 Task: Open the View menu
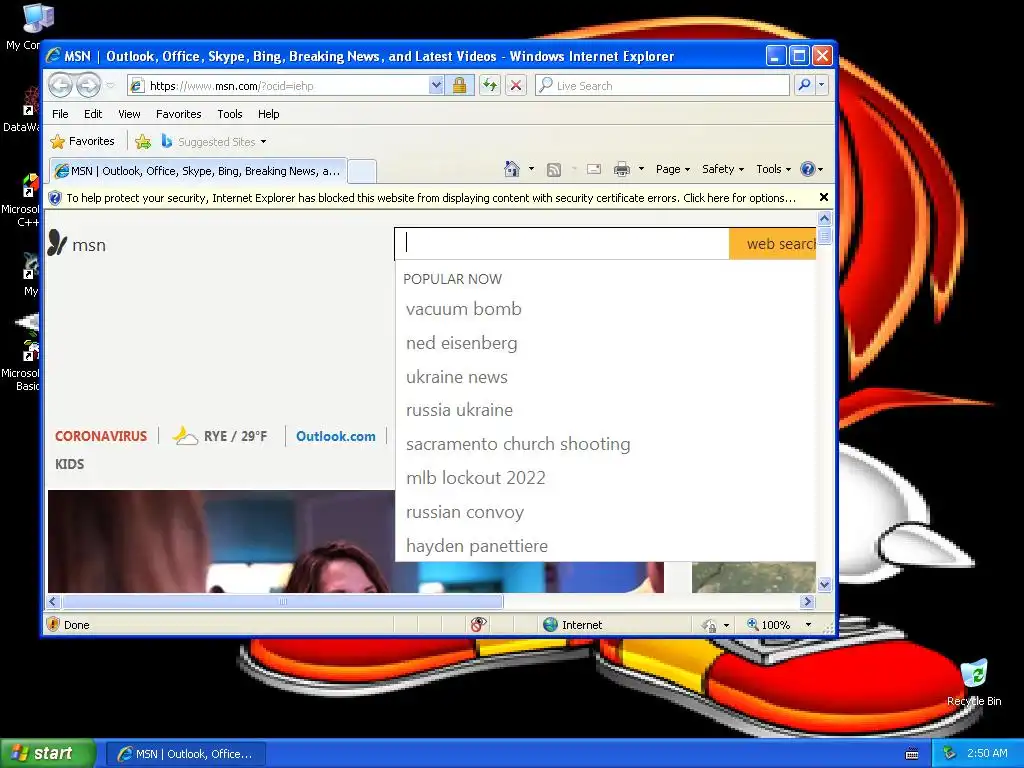pos(129,114)
